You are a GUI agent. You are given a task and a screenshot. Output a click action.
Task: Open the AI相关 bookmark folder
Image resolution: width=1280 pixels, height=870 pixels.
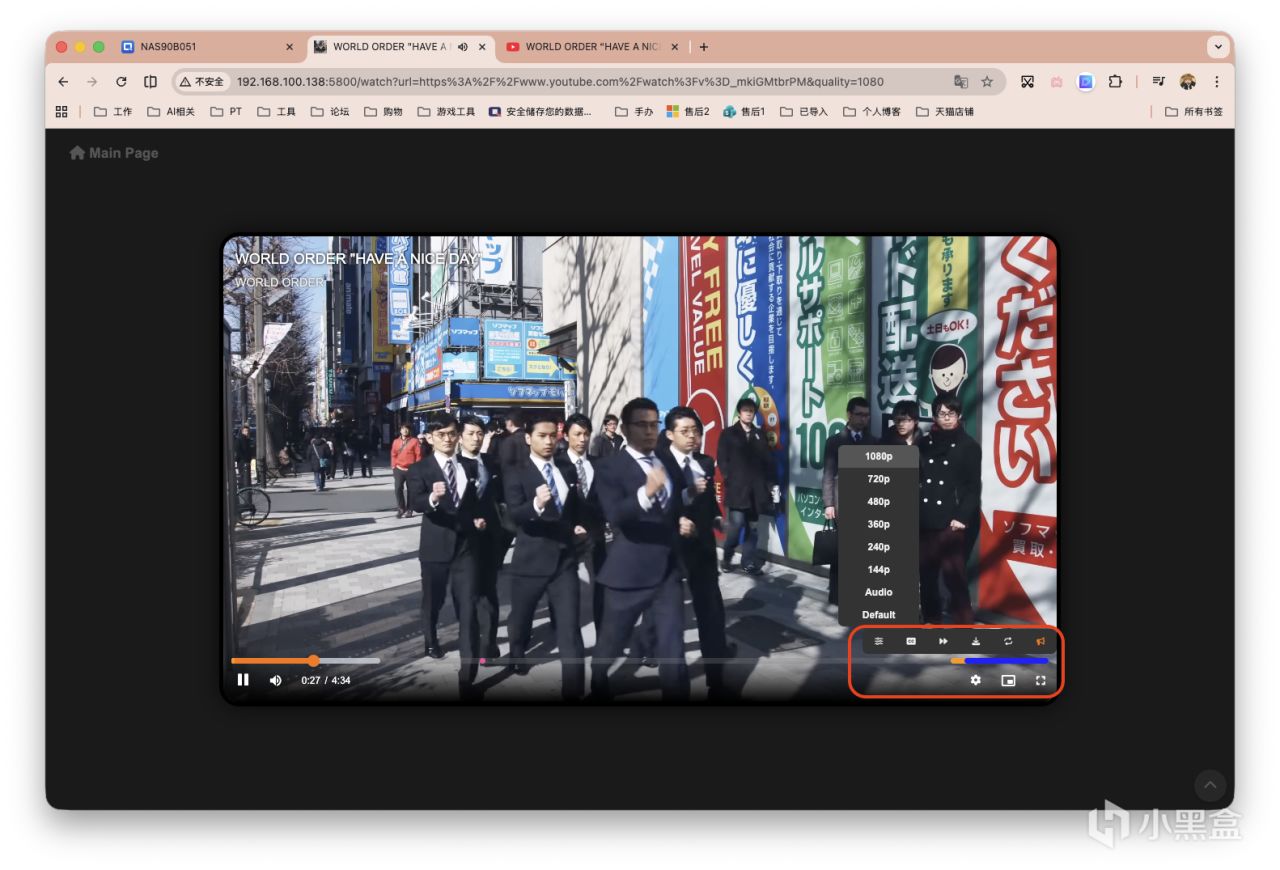tap(171, 112)
